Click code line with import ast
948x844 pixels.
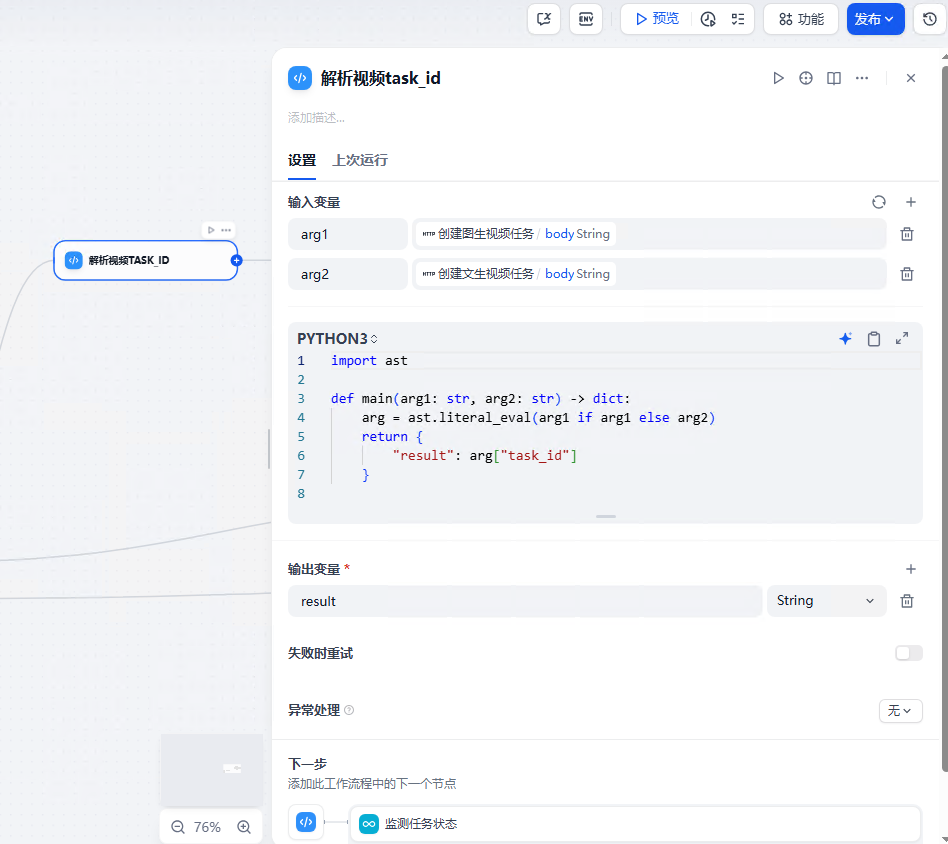[369, 361]
